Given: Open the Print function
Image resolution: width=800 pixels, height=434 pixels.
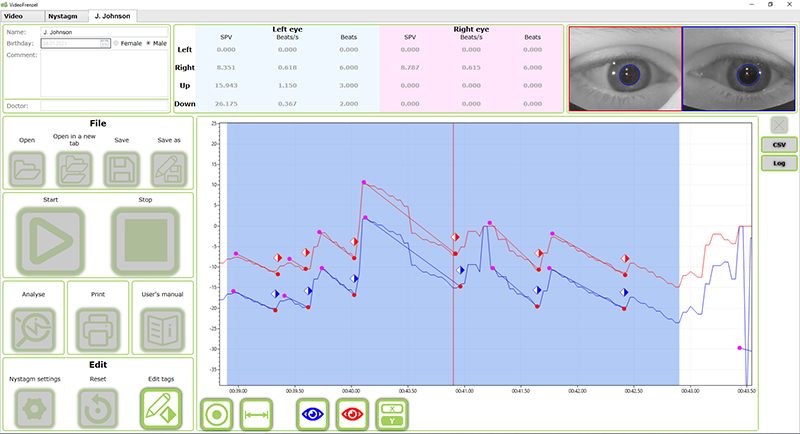Looking at the screenshot, I should pos(98,329).
